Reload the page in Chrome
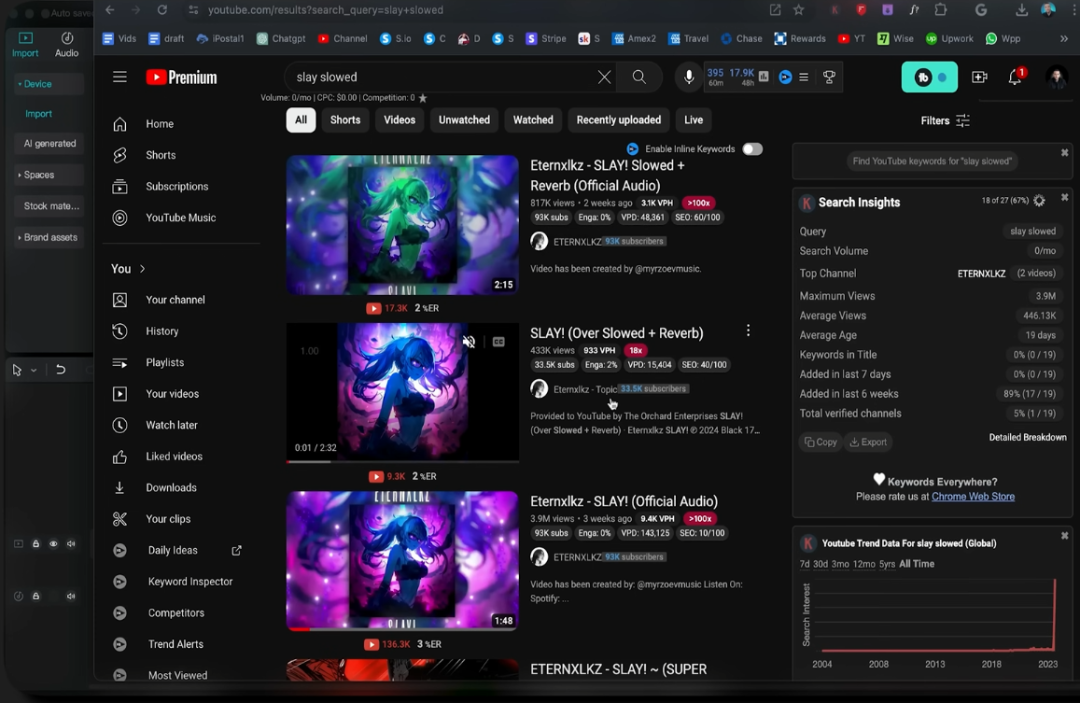Image resolution: width=1080 pixels, height=703 pixels. coord(162,10)
